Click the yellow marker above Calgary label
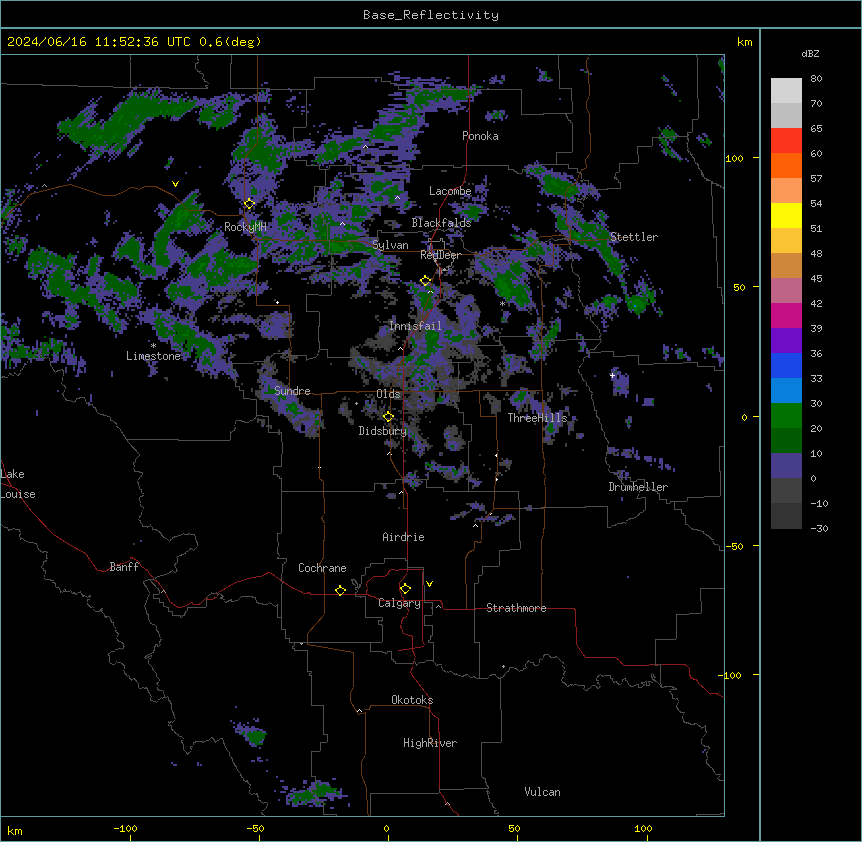 [x=405, y=589]
